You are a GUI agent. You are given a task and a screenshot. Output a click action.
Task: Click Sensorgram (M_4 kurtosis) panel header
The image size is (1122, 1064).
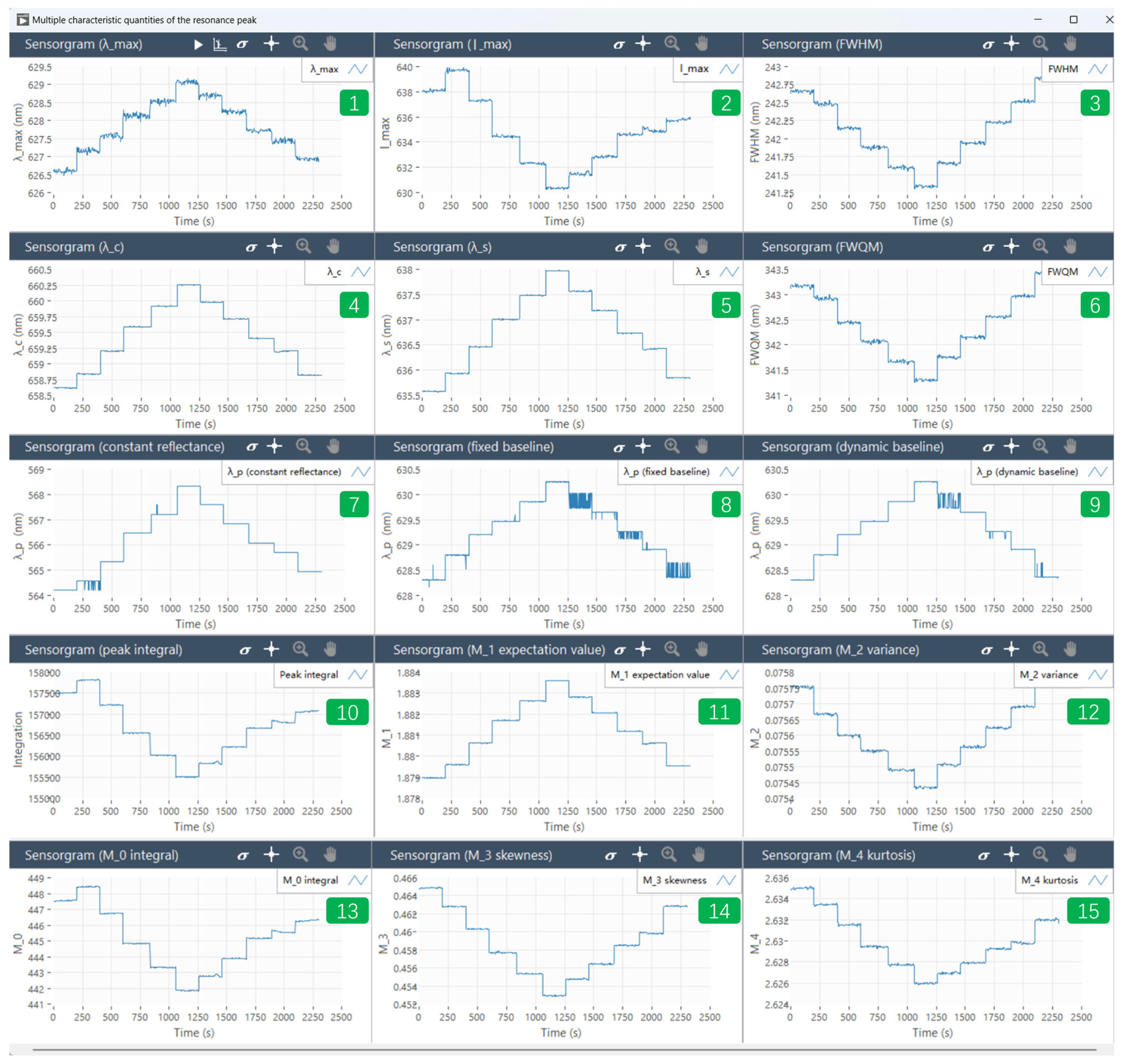click(838, 855)
